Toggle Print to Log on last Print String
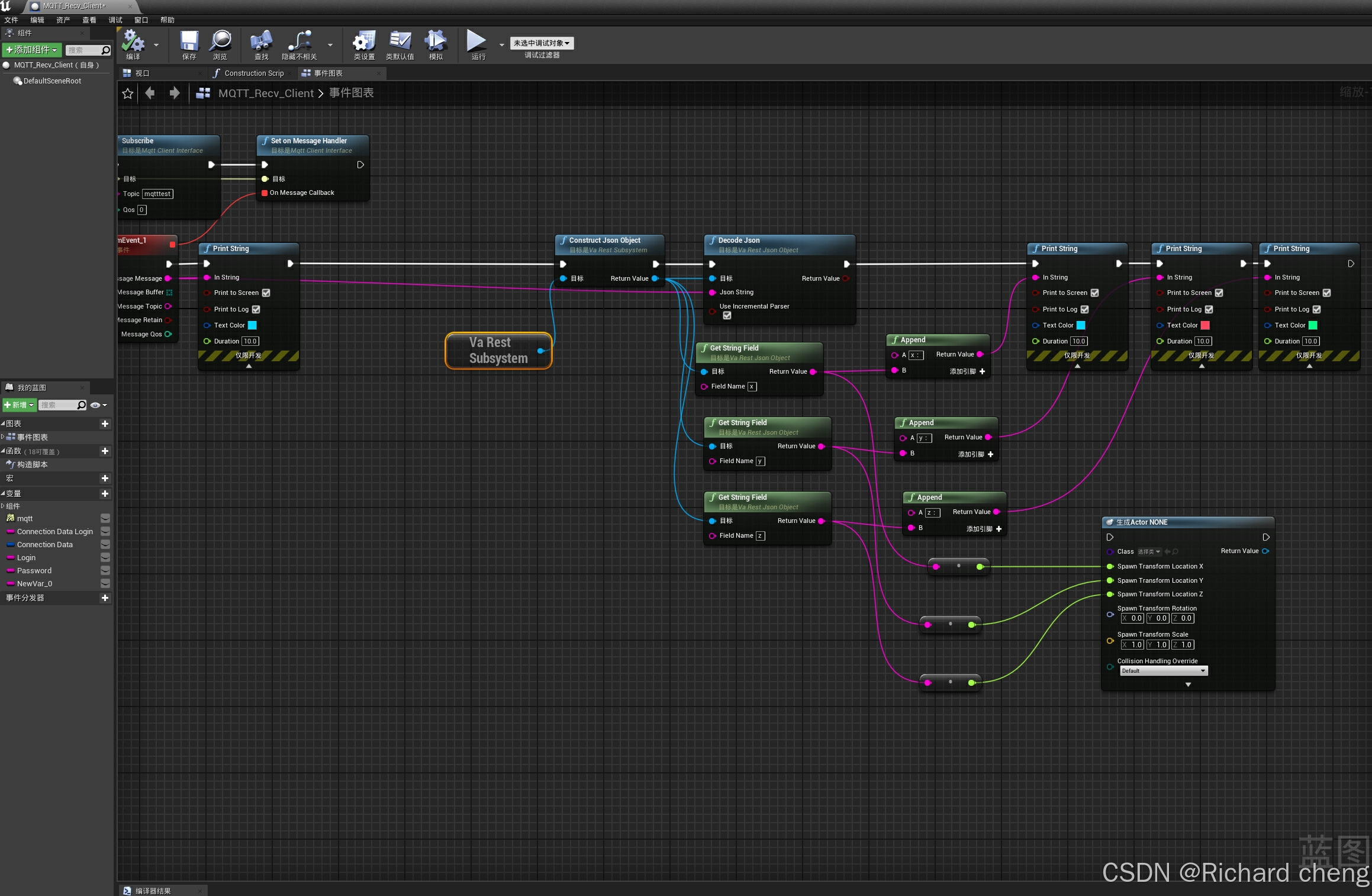 [x=1317, y=310]
